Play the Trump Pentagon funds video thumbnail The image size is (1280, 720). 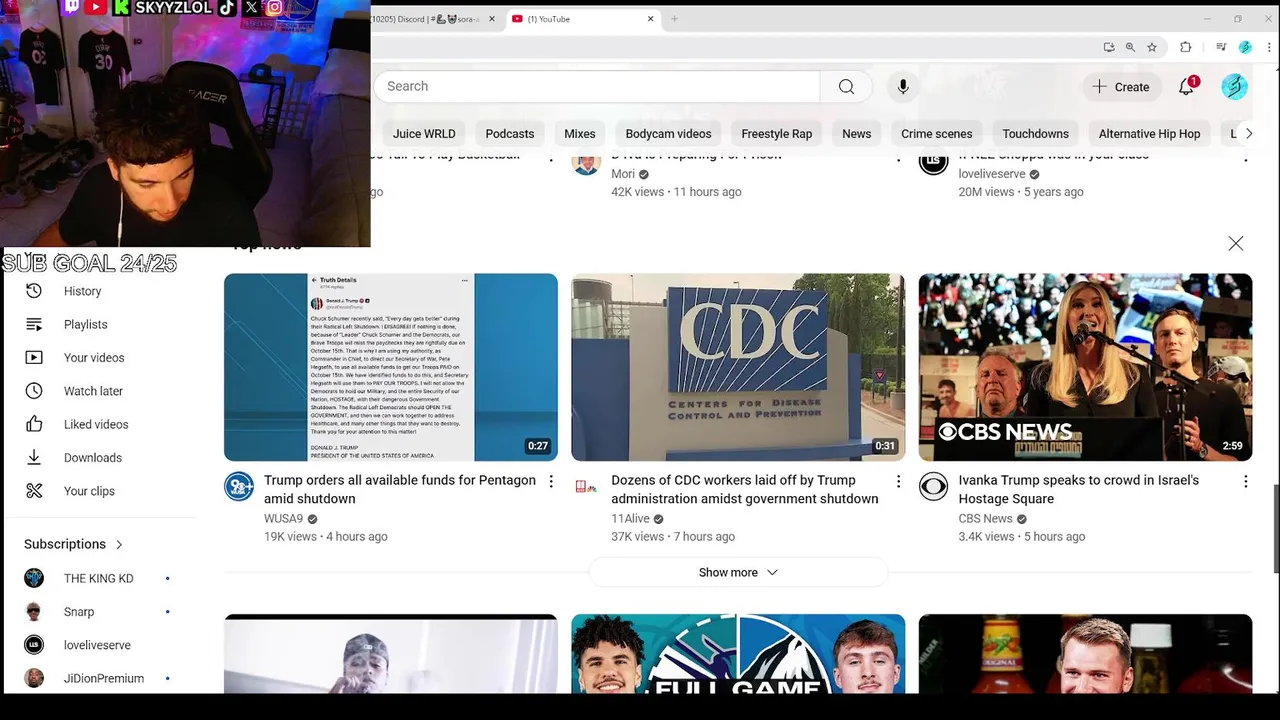(x=391, y=367)
